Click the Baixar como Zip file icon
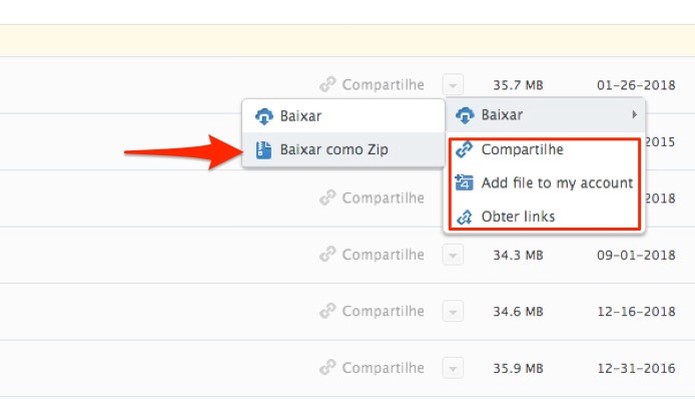 click(x=264, y=150)
